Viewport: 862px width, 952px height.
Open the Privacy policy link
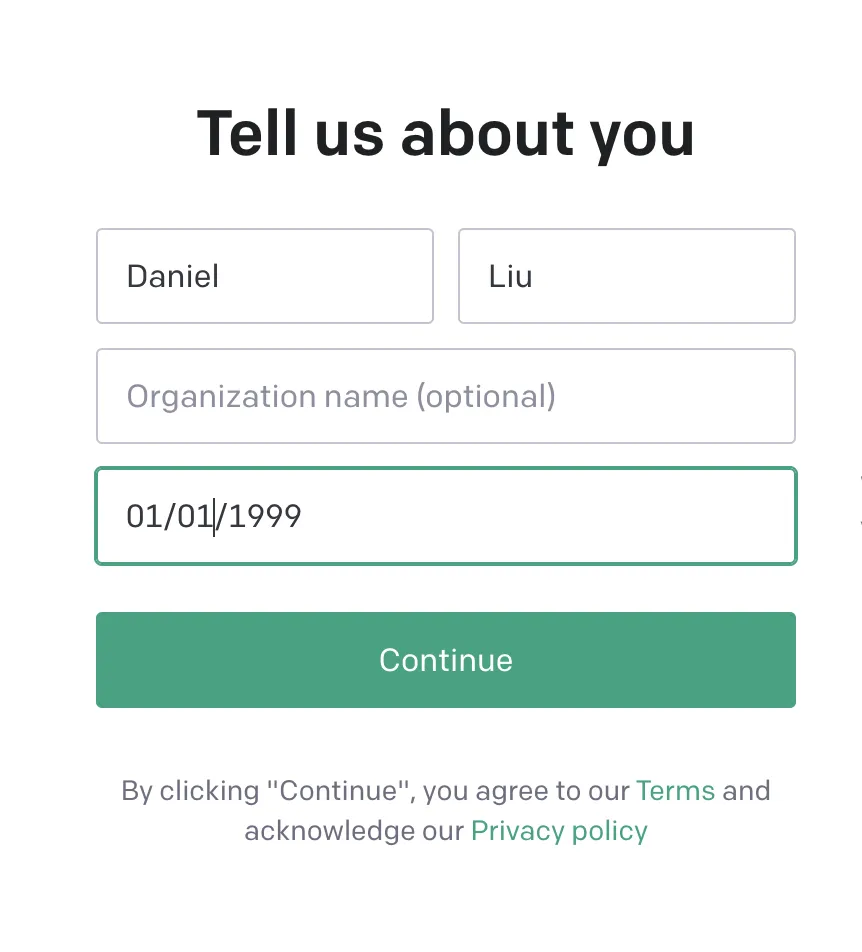[x=559, y=831]
